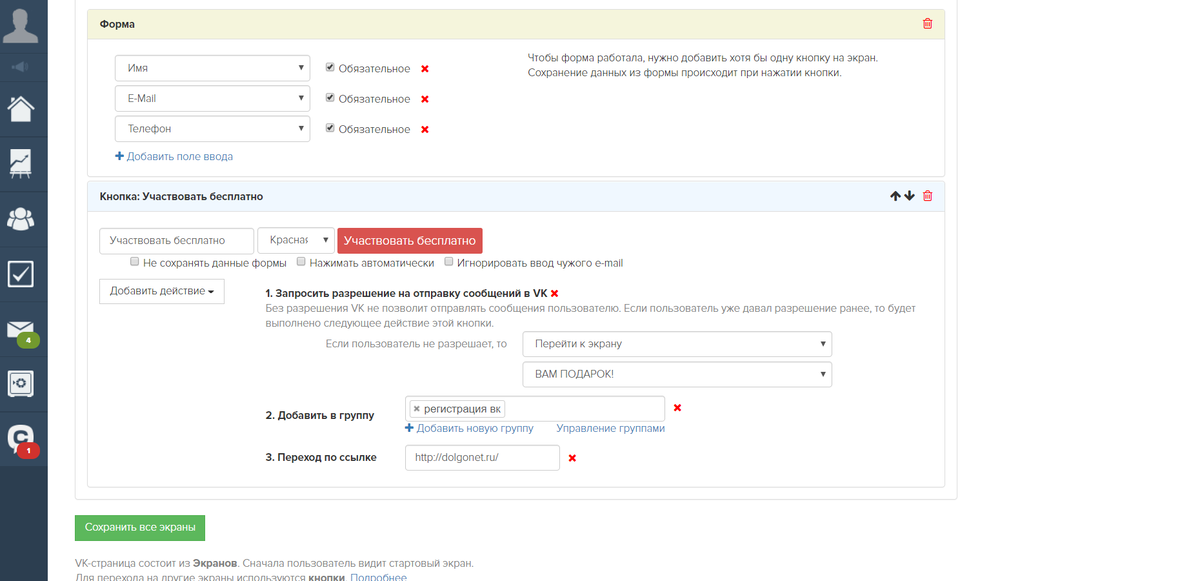
Task: Open the mail icon with badge 4
Action: point(22,330)
